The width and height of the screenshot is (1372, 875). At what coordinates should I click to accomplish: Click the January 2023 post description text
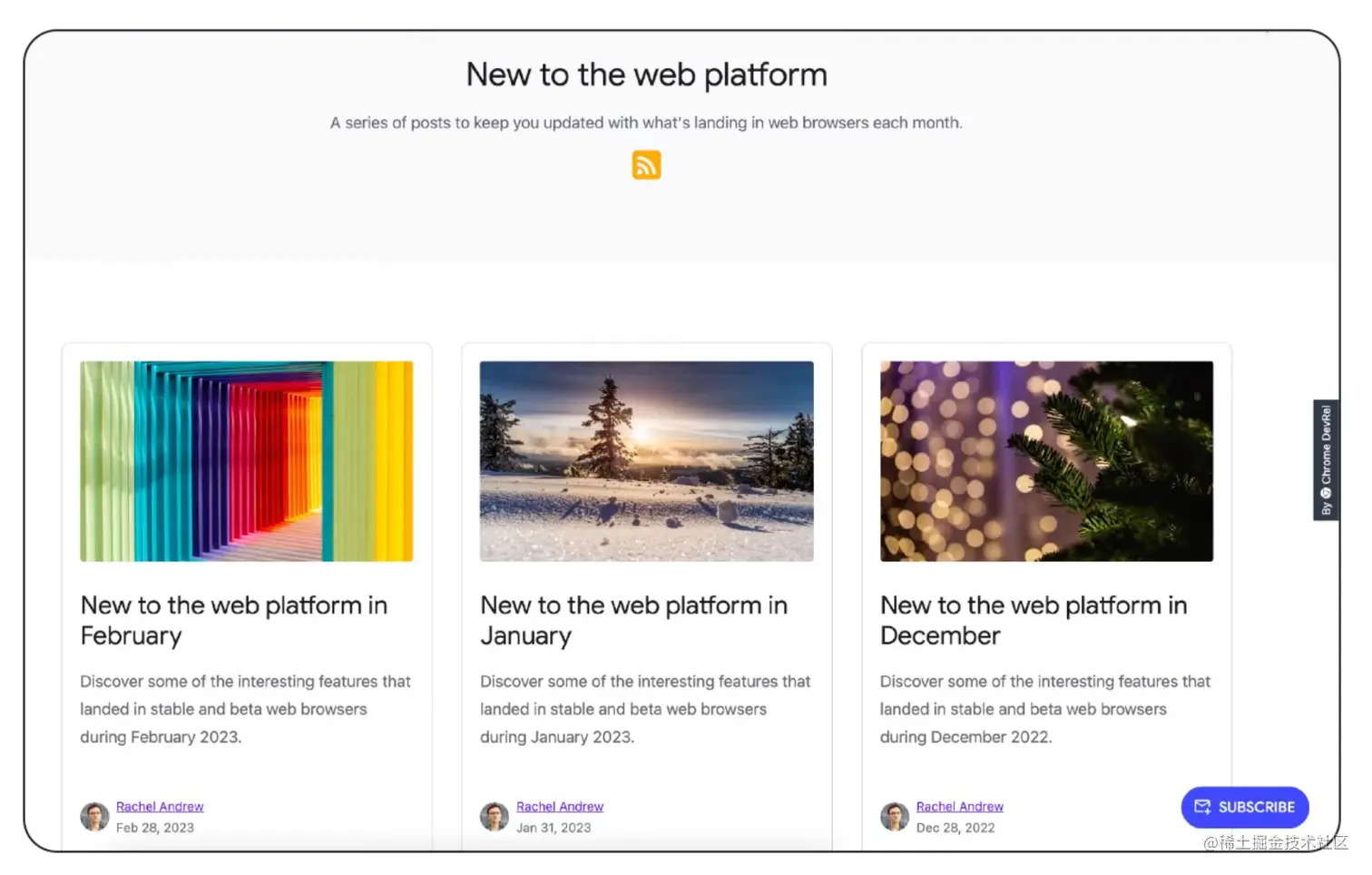pos(645,709)
